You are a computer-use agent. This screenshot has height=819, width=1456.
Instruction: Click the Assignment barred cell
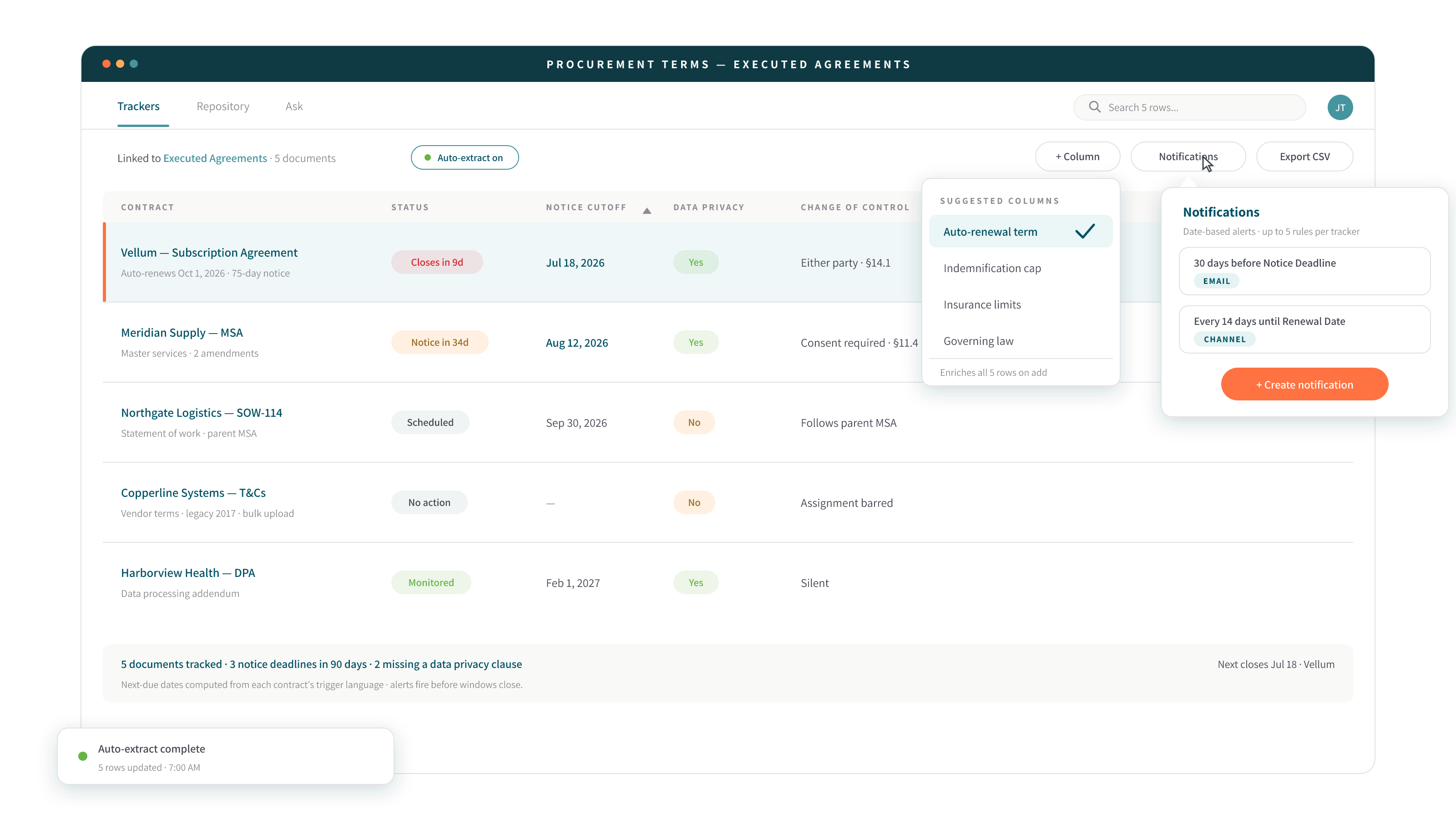[x=847, y=503]
